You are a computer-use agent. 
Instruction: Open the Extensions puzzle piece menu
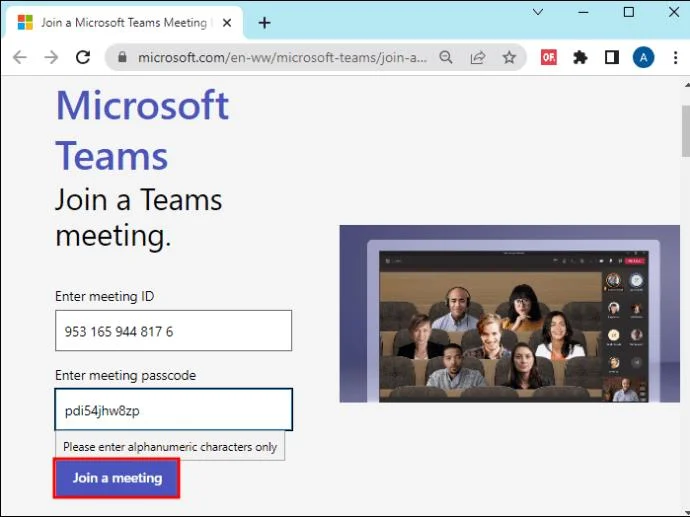click(x=580, y=57)
